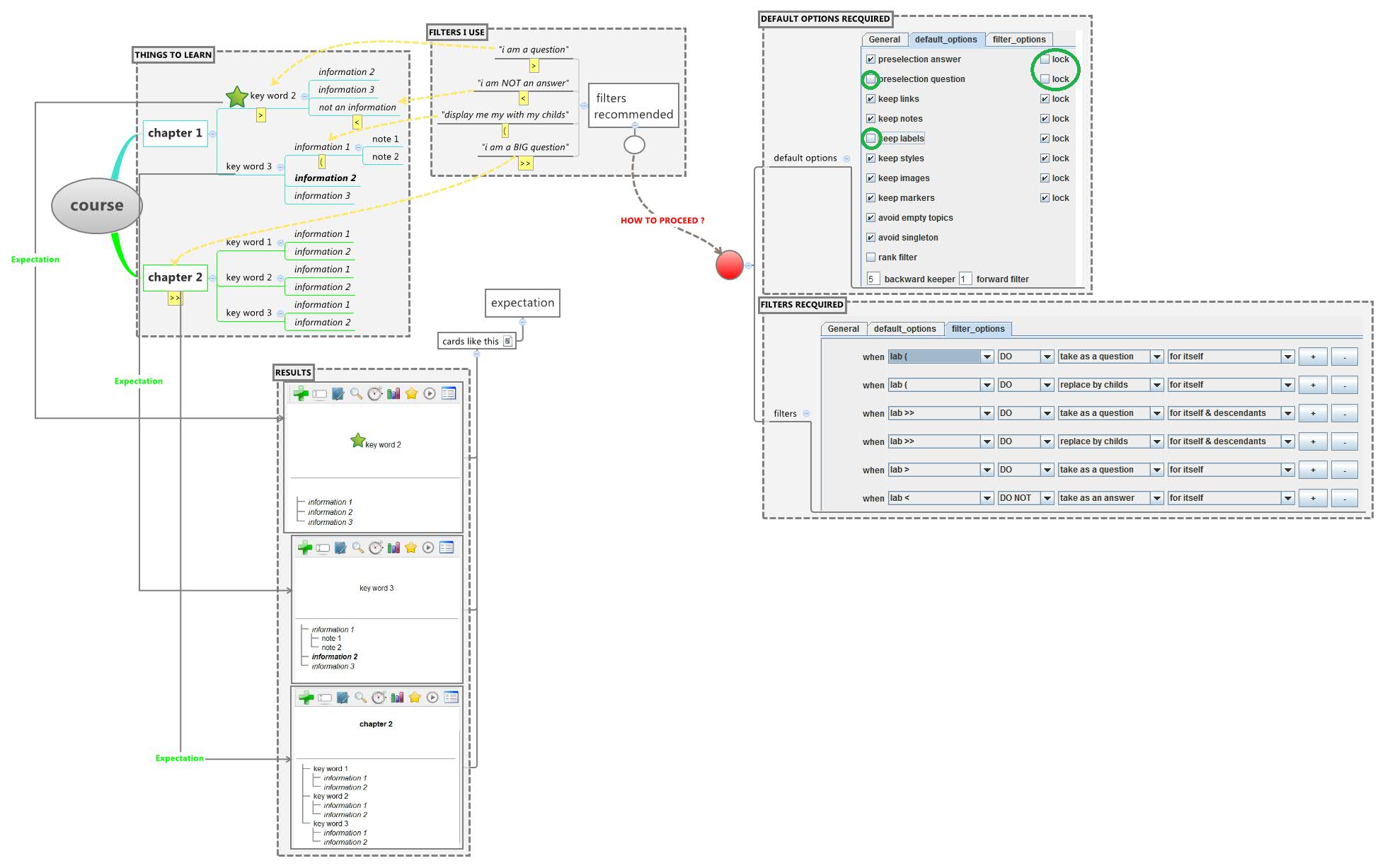
Task: Open the bar chart statistics icon in "chapter 2" card
Action: (397, 698)
